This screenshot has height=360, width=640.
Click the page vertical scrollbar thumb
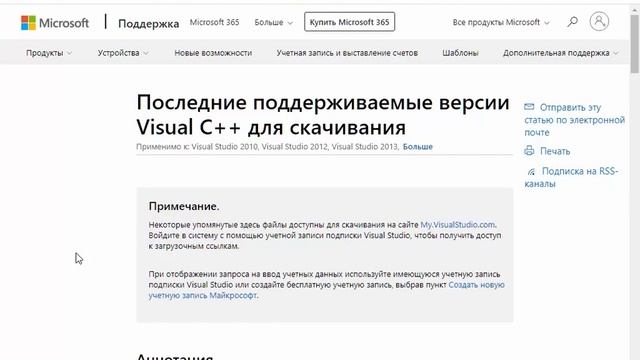[635, 43]
